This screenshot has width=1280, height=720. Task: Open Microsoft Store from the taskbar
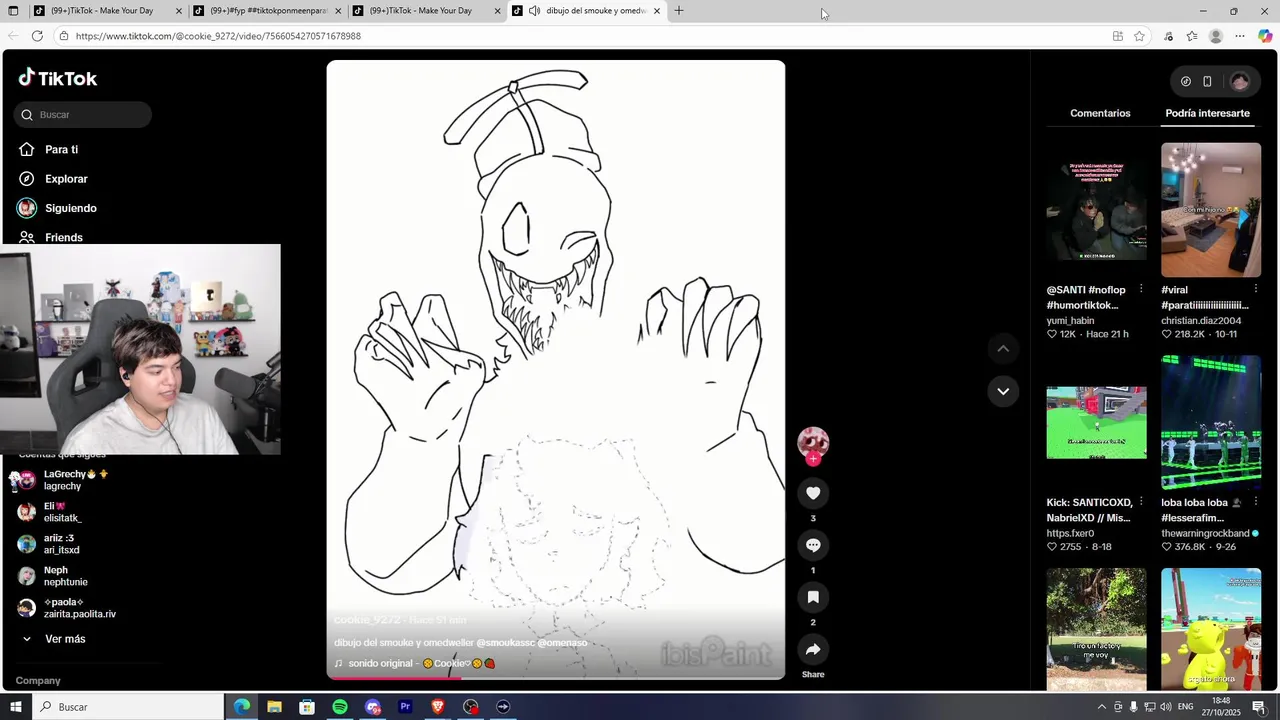(x=307, y=707)
